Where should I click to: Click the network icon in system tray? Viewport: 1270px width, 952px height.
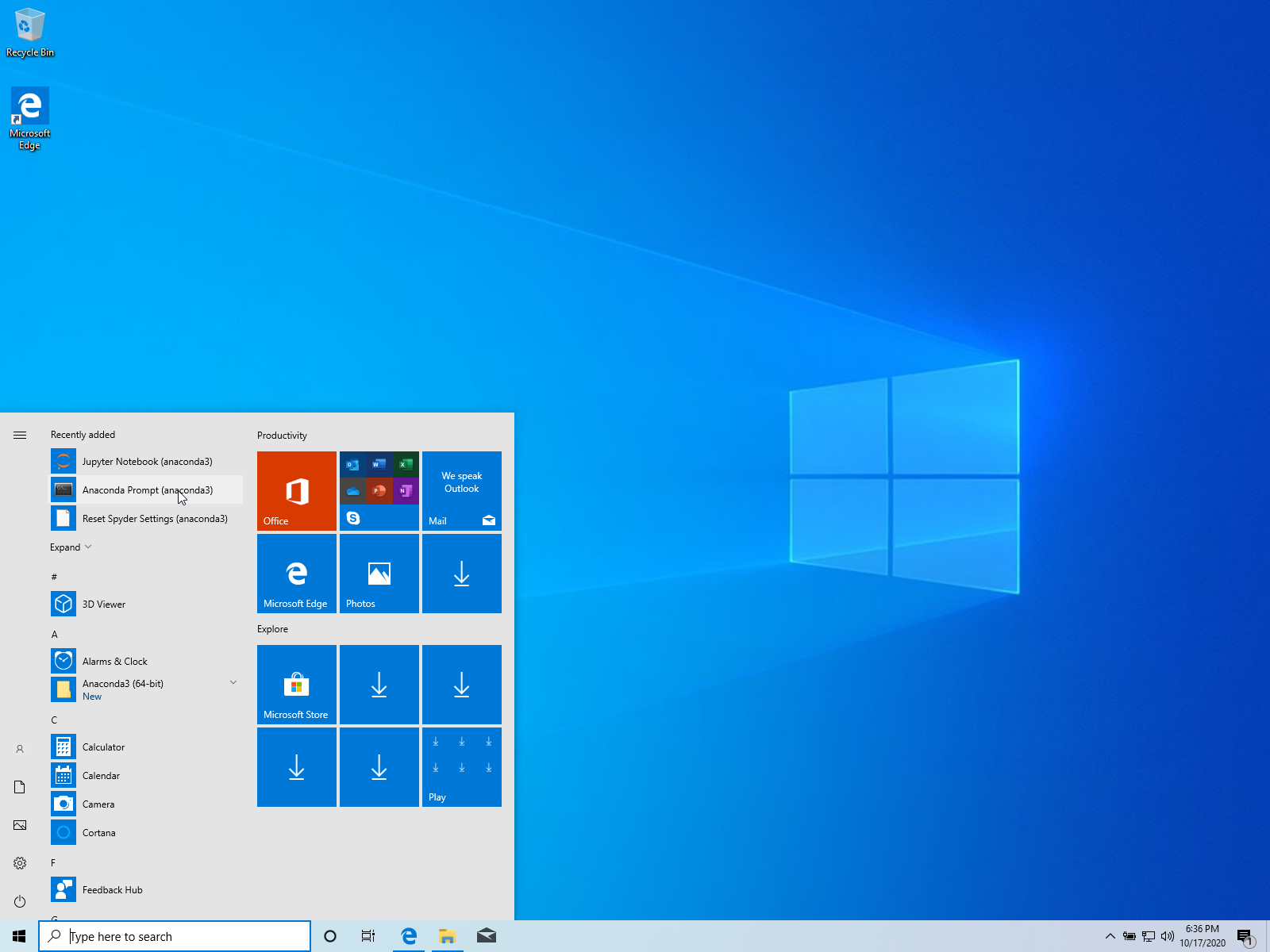1149,936
